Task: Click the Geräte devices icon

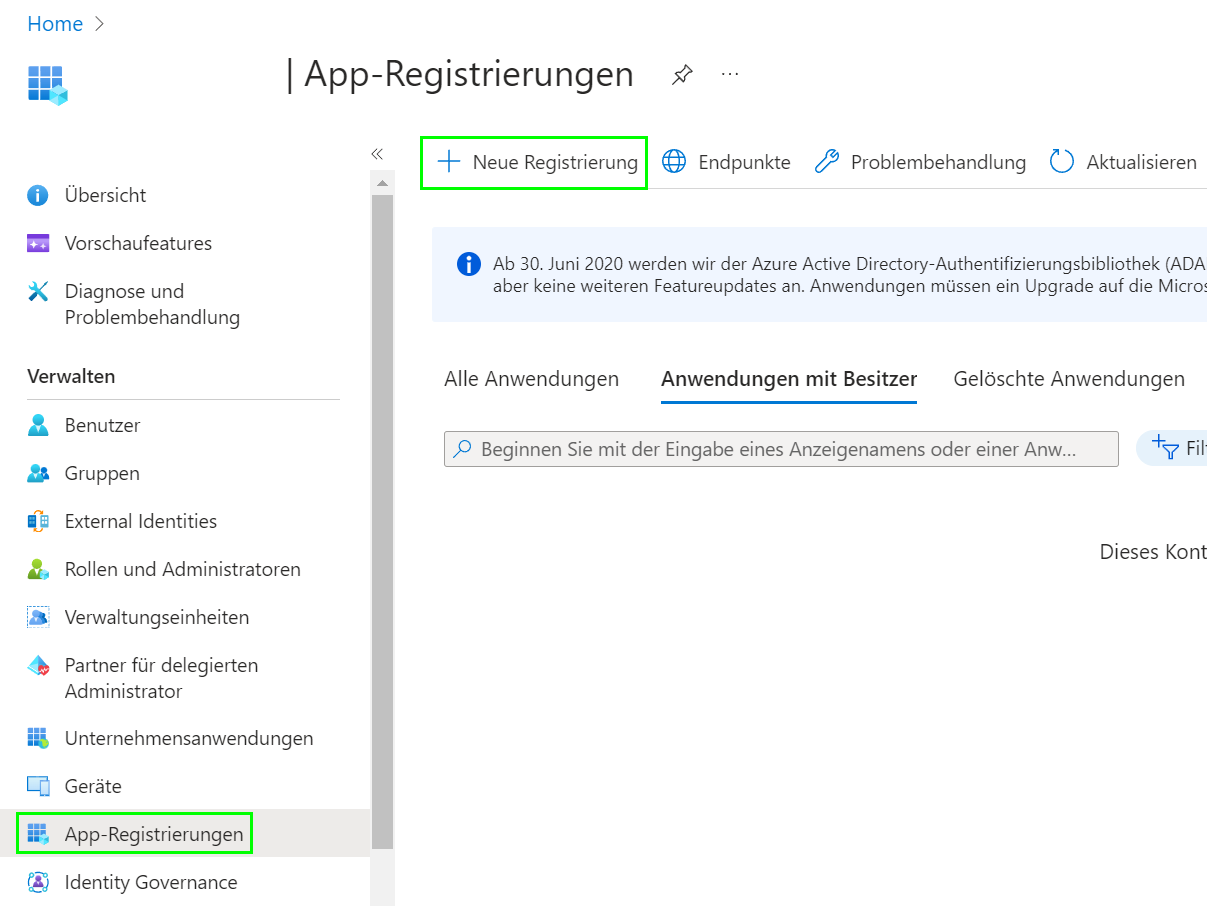Action: point(38,786)
